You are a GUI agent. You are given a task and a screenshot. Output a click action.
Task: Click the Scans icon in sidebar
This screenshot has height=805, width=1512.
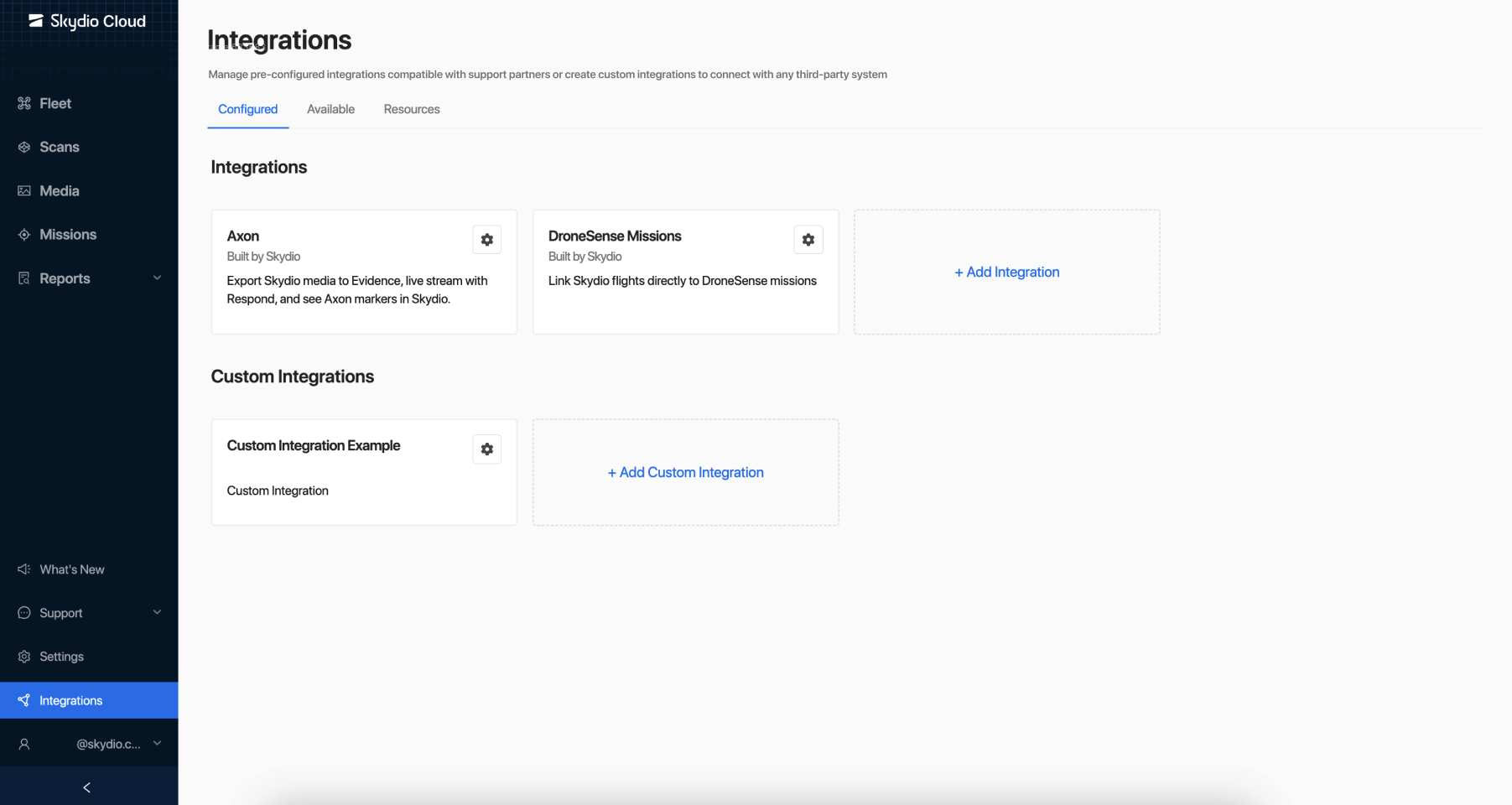pyautogui.click(x=24, y=147)
